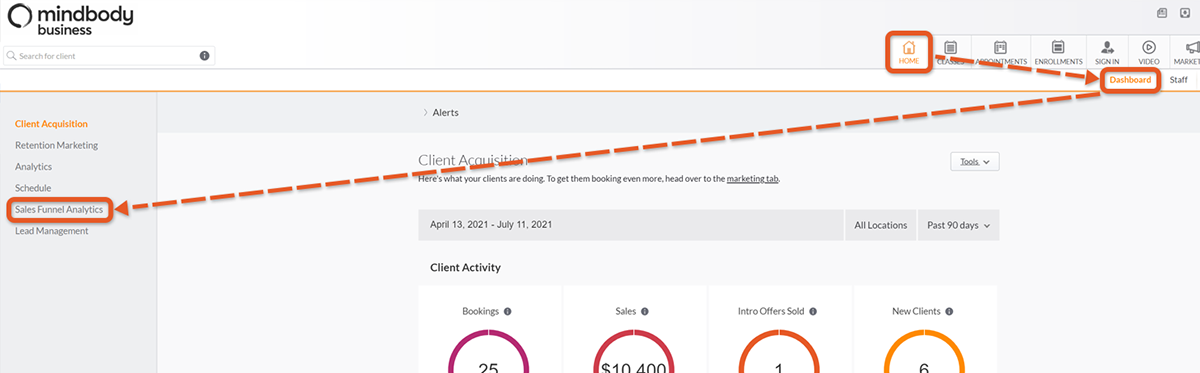Screen dimensions: 1200x373
Task: Click the New Clients donut chart
Action: pos(925,350)
